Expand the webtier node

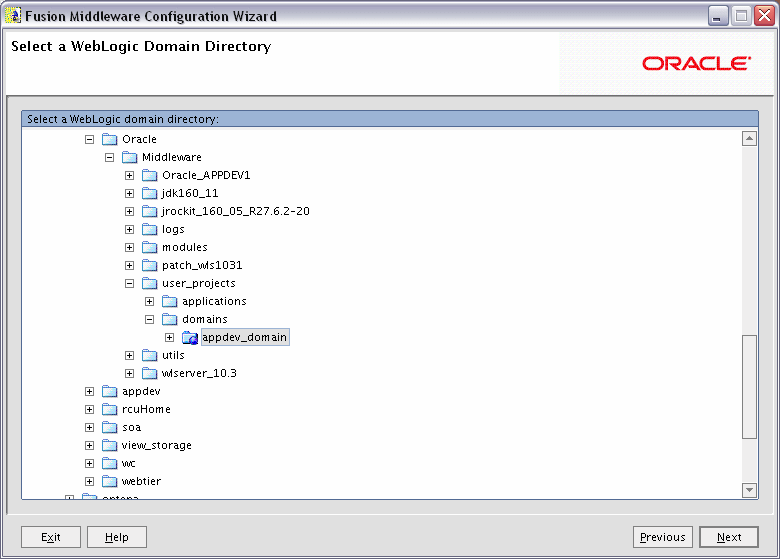pos(90,481)
